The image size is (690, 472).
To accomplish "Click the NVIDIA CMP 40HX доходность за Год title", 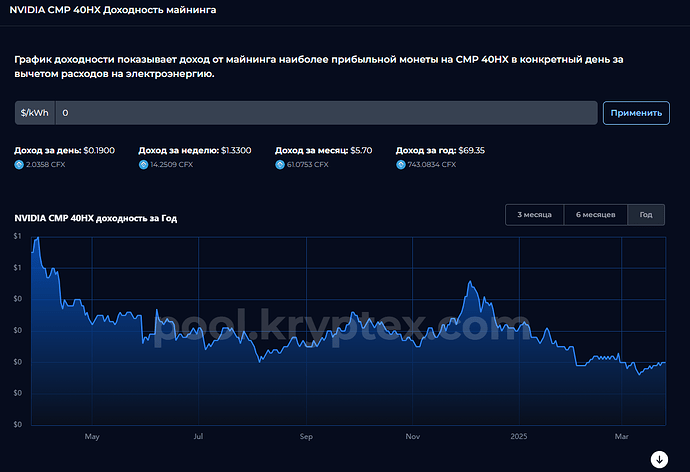I will tap(95, 218).
